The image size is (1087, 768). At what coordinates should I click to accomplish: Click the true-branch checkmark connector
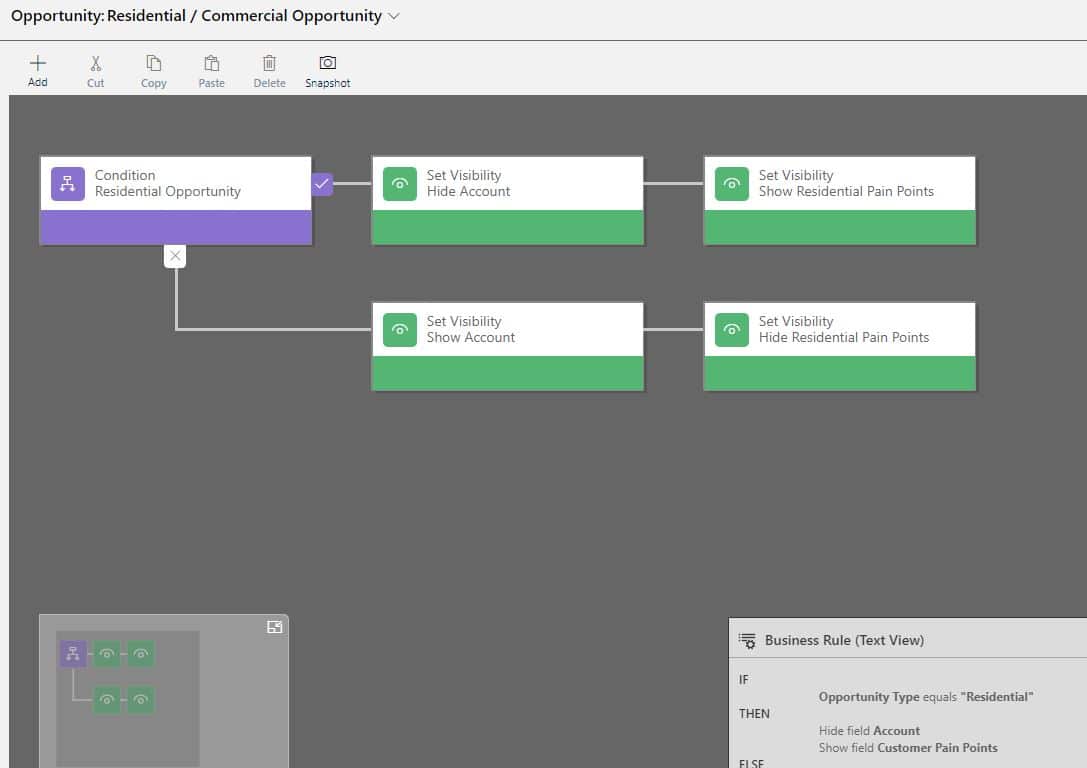[x=322, y=184]
